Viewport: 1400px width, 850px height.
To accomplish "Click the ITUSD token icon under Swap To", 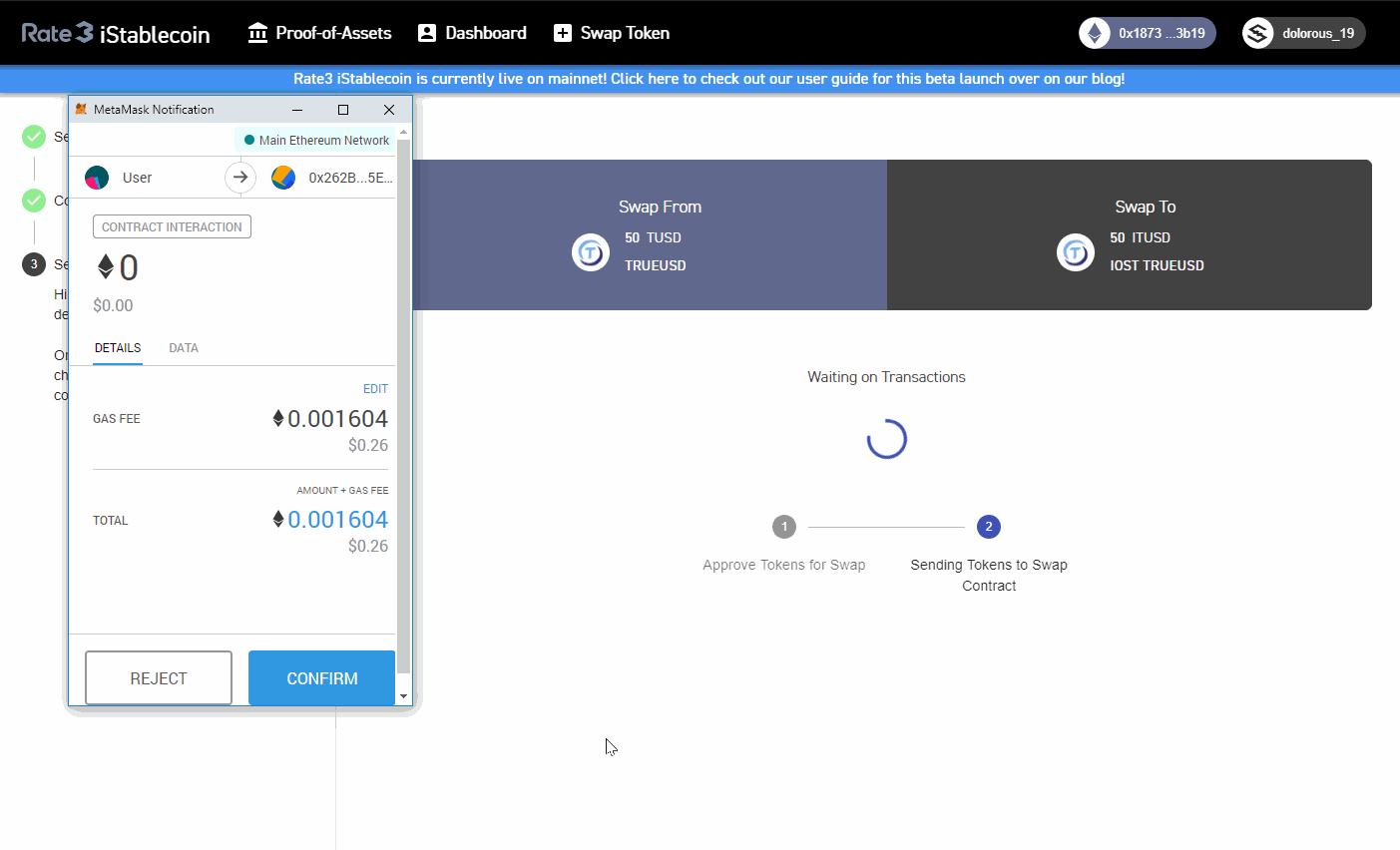I will (1076, 252).
